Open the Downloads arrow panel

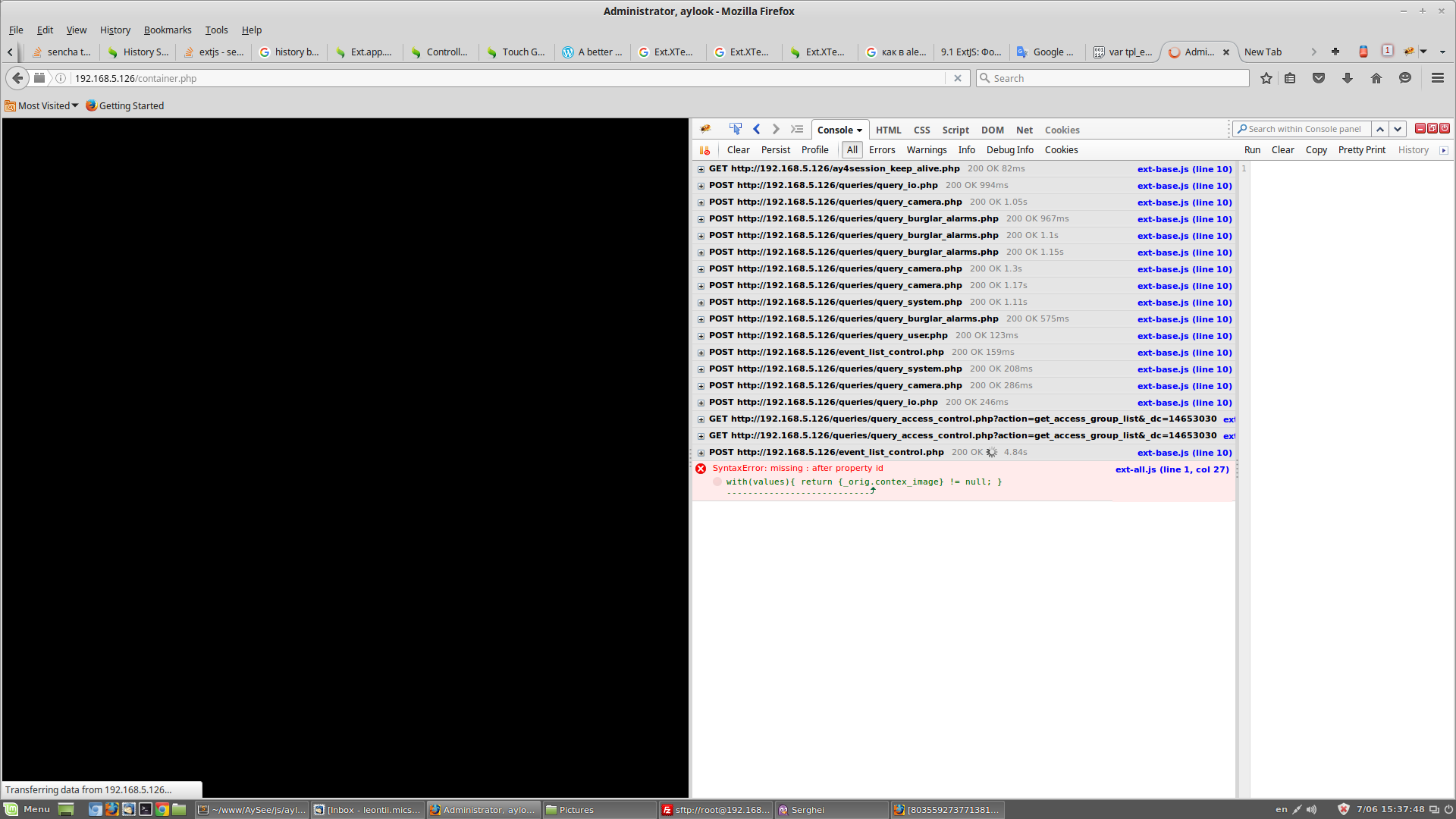(1348, 78)
